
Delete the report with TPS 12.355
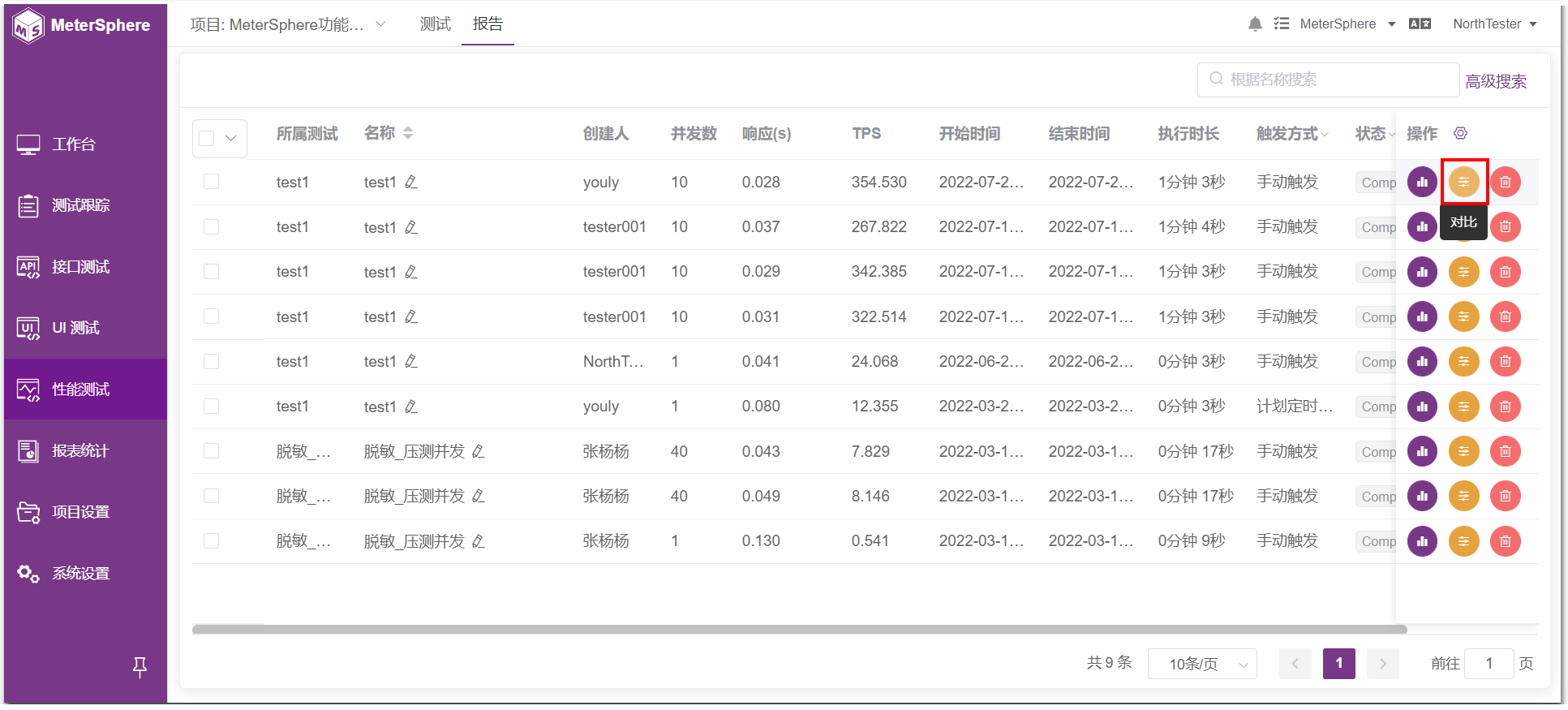pos(1506,407)
